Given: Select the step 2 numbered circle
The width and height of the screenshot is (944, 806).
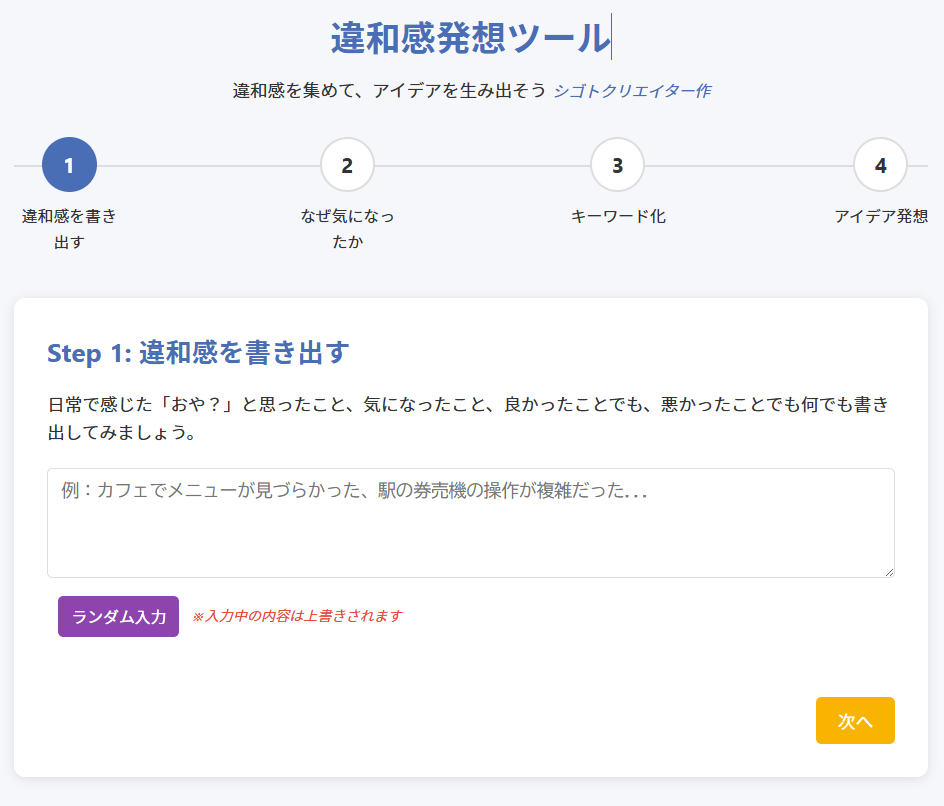Looking at the screenshot, I should pos(347,165).
